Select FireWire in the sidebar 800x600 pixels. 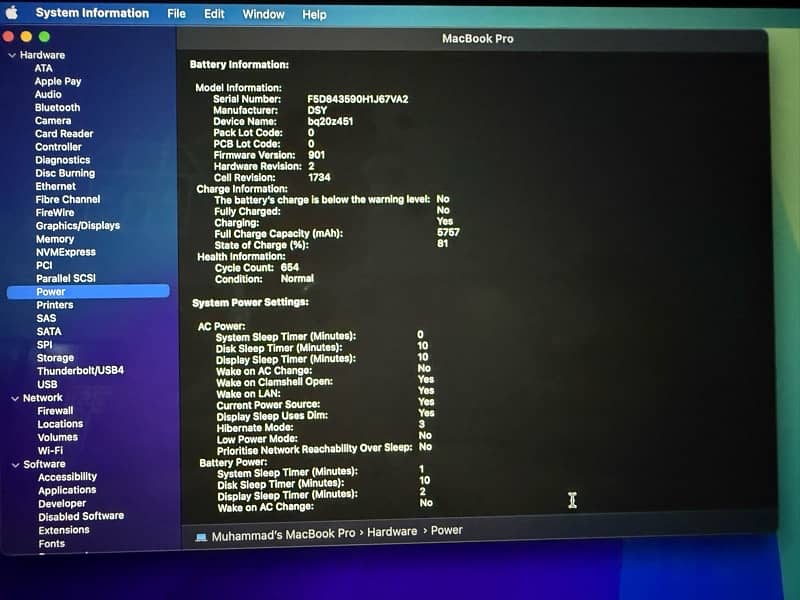pos(55,213)
